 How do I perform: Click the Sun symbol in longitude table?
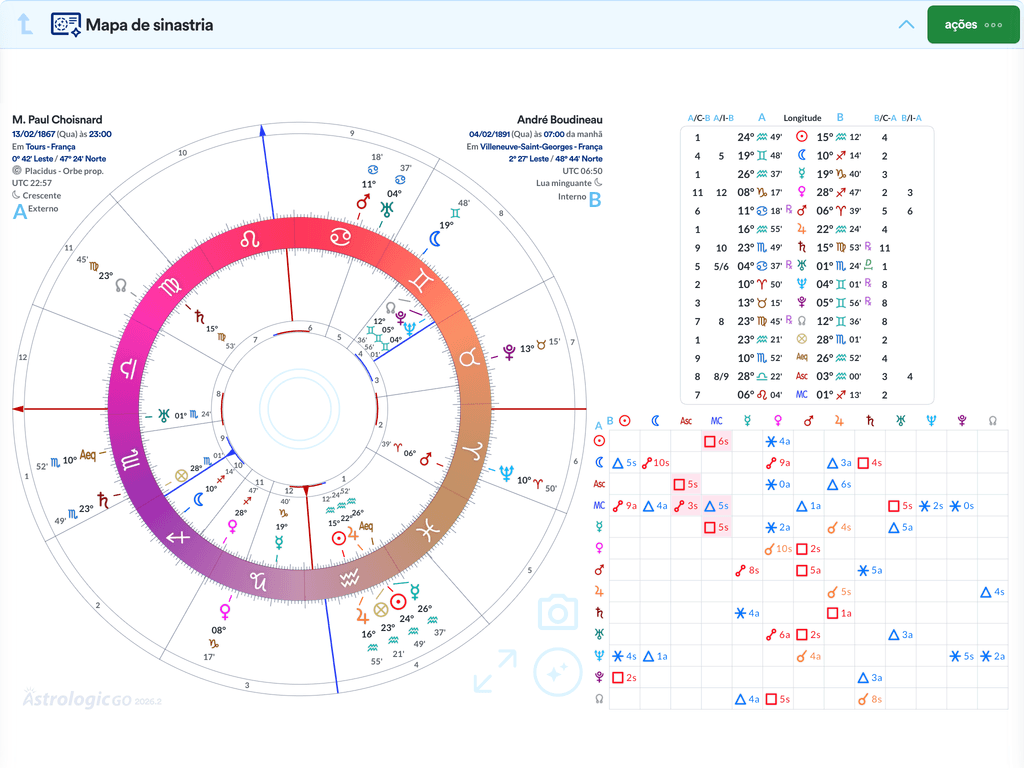tap(801, 137)
